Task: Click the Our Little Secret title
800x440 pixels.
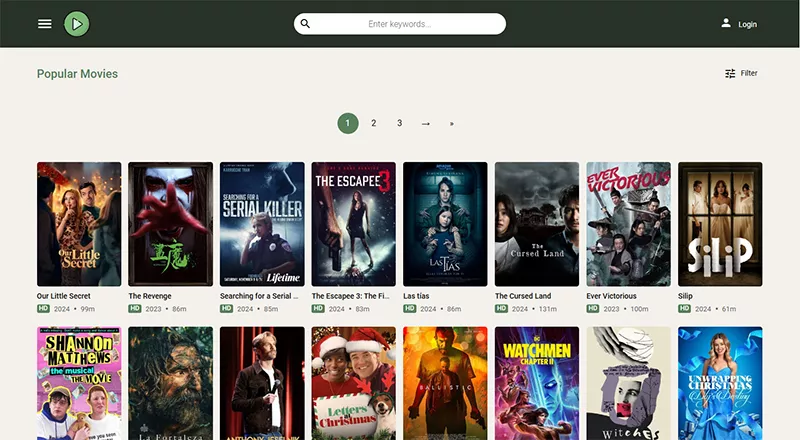Action: coord(63,296)
